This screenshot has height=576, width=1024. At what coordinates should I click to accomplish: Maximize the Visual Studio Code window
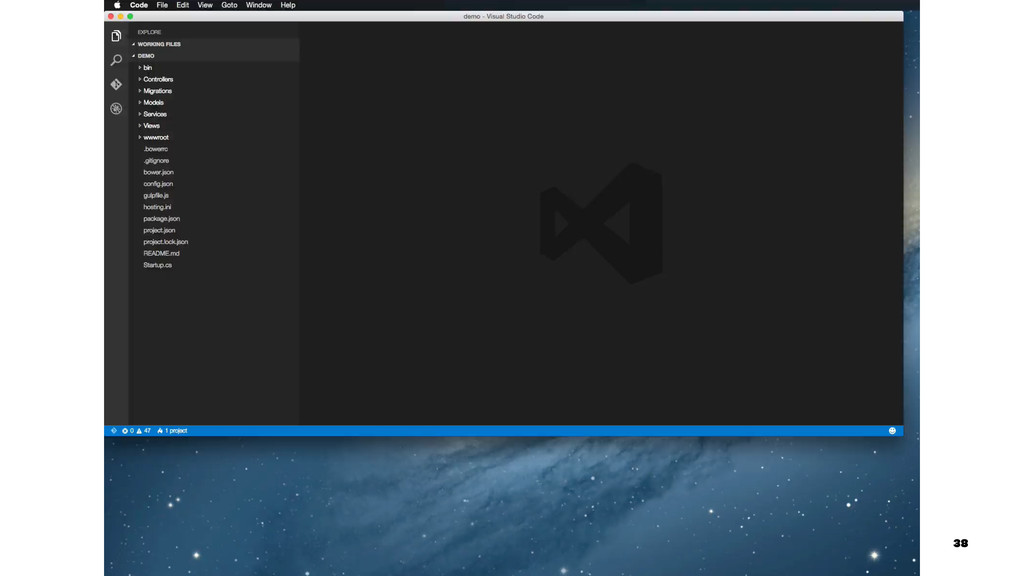[x=130, y=16]
